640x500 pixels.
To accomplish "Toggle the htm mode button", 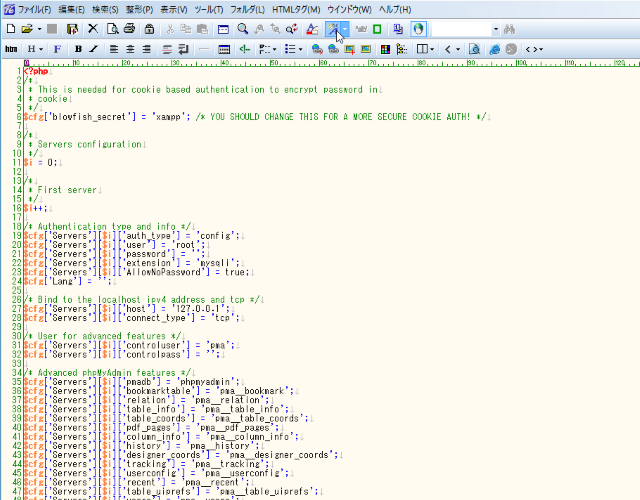I will click(x=11, y=48).
